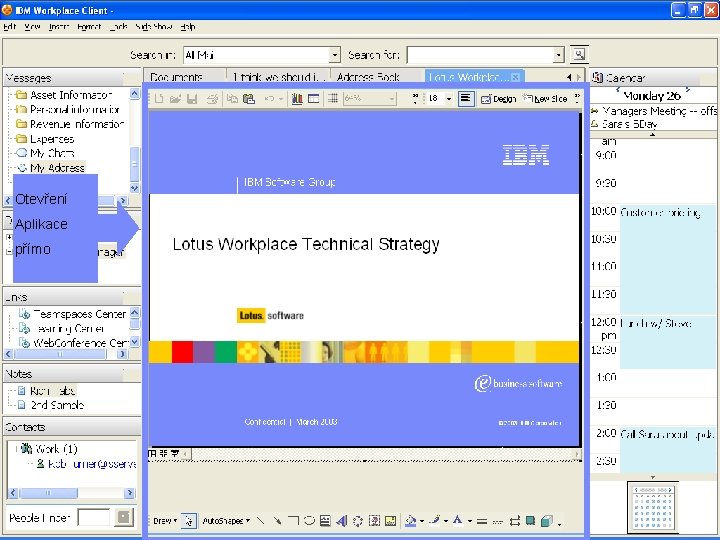Apply fill color with the paint bucket
The image size is (720, 540).
(411, 521)
